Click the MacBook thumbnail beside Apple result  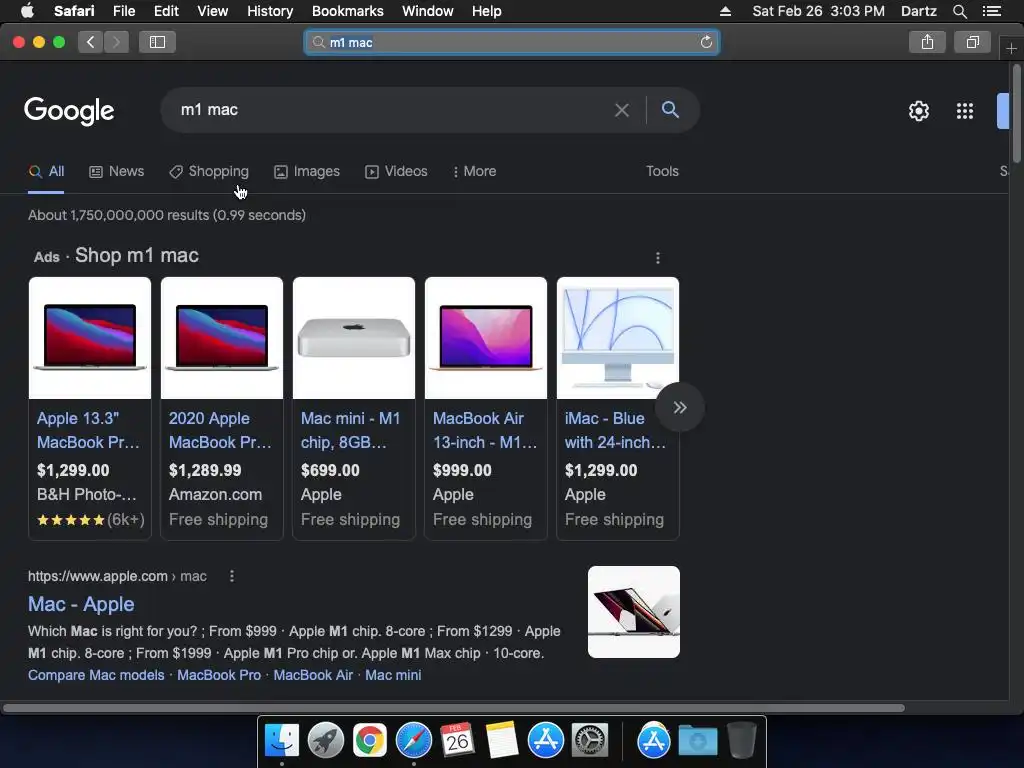(633, 612)
